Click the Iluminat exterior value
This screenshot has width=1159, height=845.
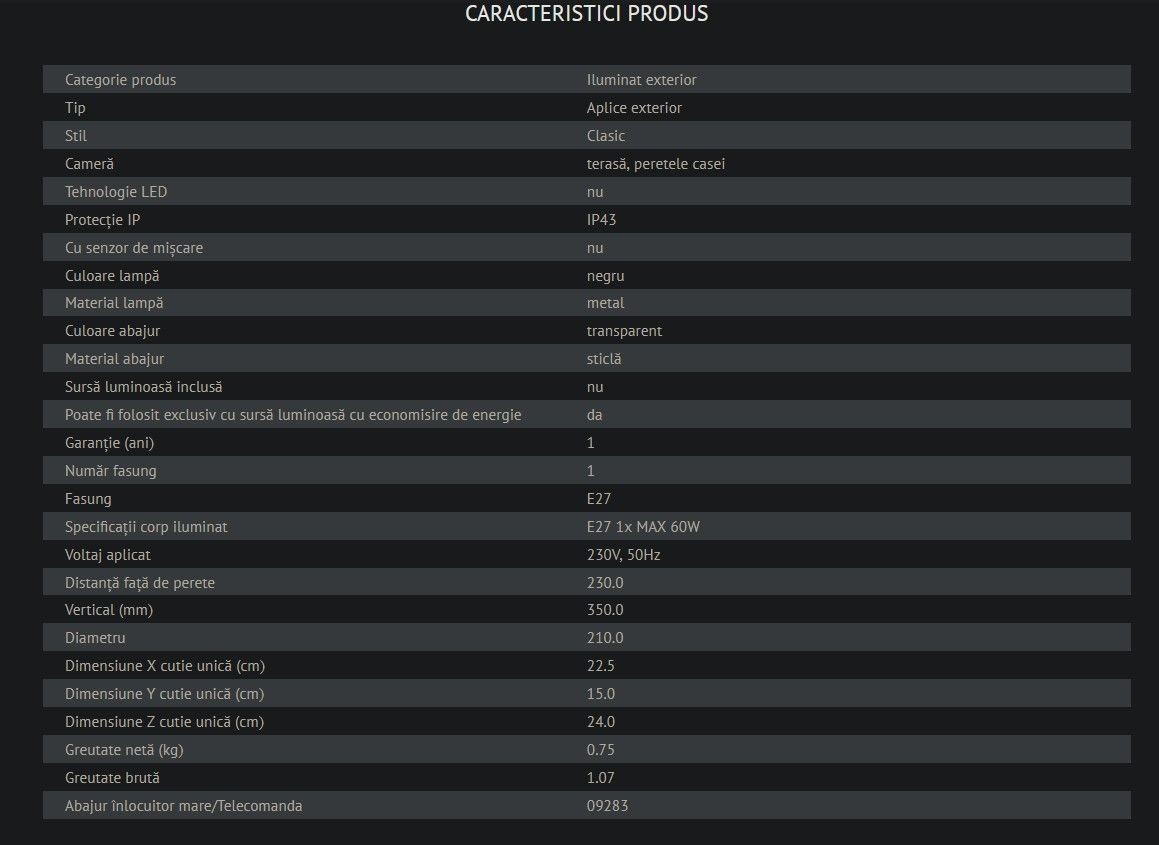[642, 80]
